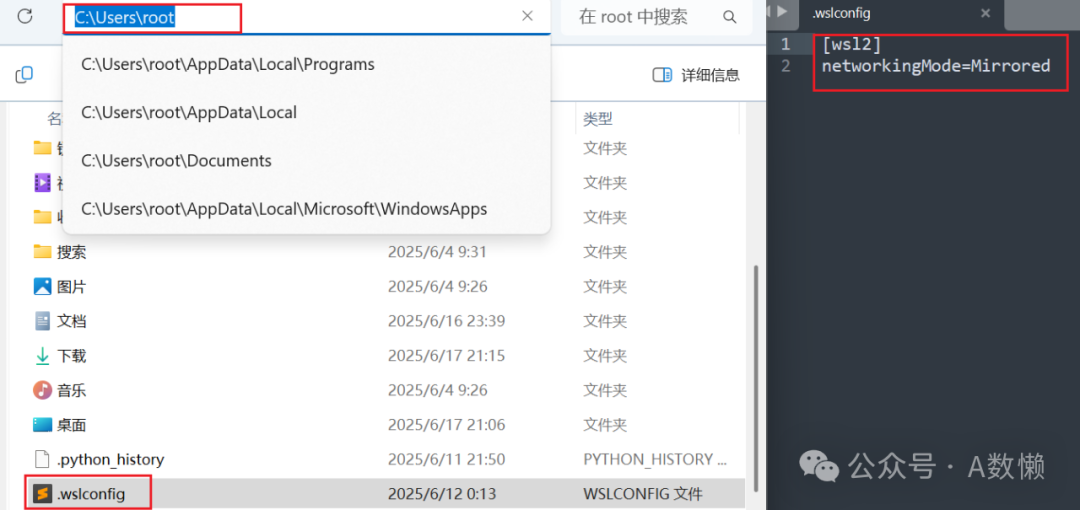This screenshot has height=510, width=1080.
Task: Click the PYTHON_HISTORY type cell
Action: point(654,459)
